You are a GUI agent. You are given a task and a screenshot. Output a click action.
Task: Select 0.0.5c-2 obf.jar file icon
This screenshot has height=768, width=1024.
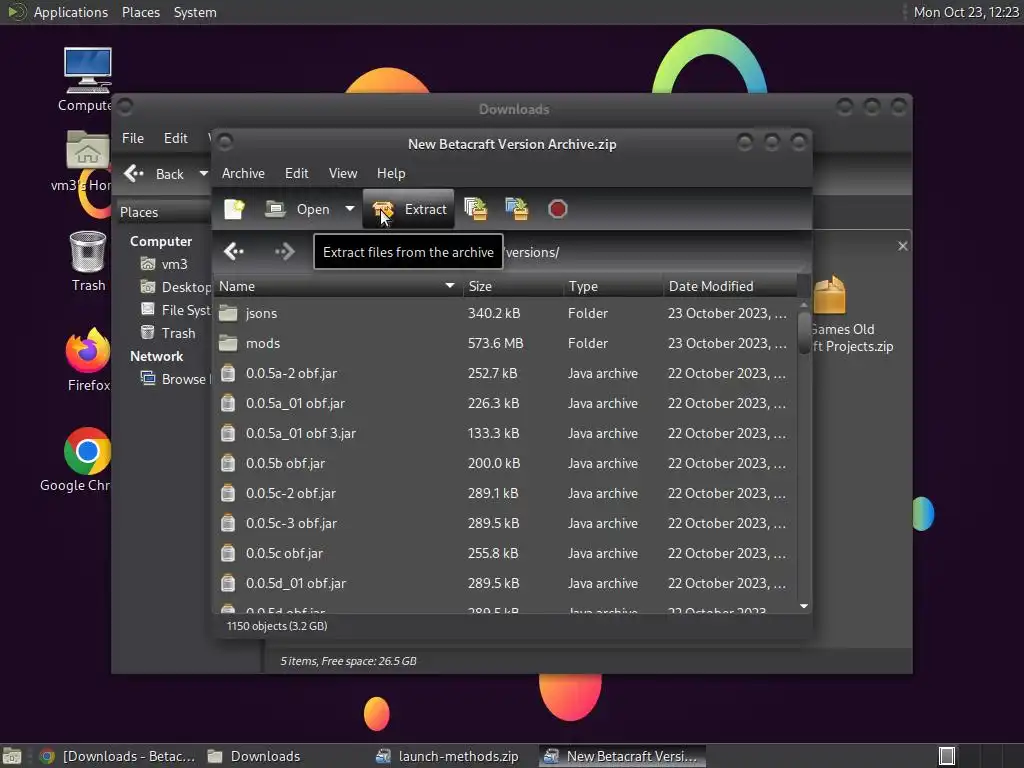[x=228, y=494]
